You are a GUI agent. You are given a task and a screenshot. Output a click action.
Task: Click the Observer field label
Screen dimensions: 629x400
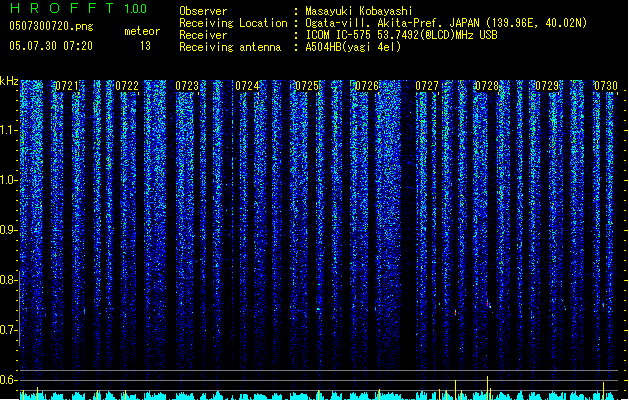pos(203,11)
